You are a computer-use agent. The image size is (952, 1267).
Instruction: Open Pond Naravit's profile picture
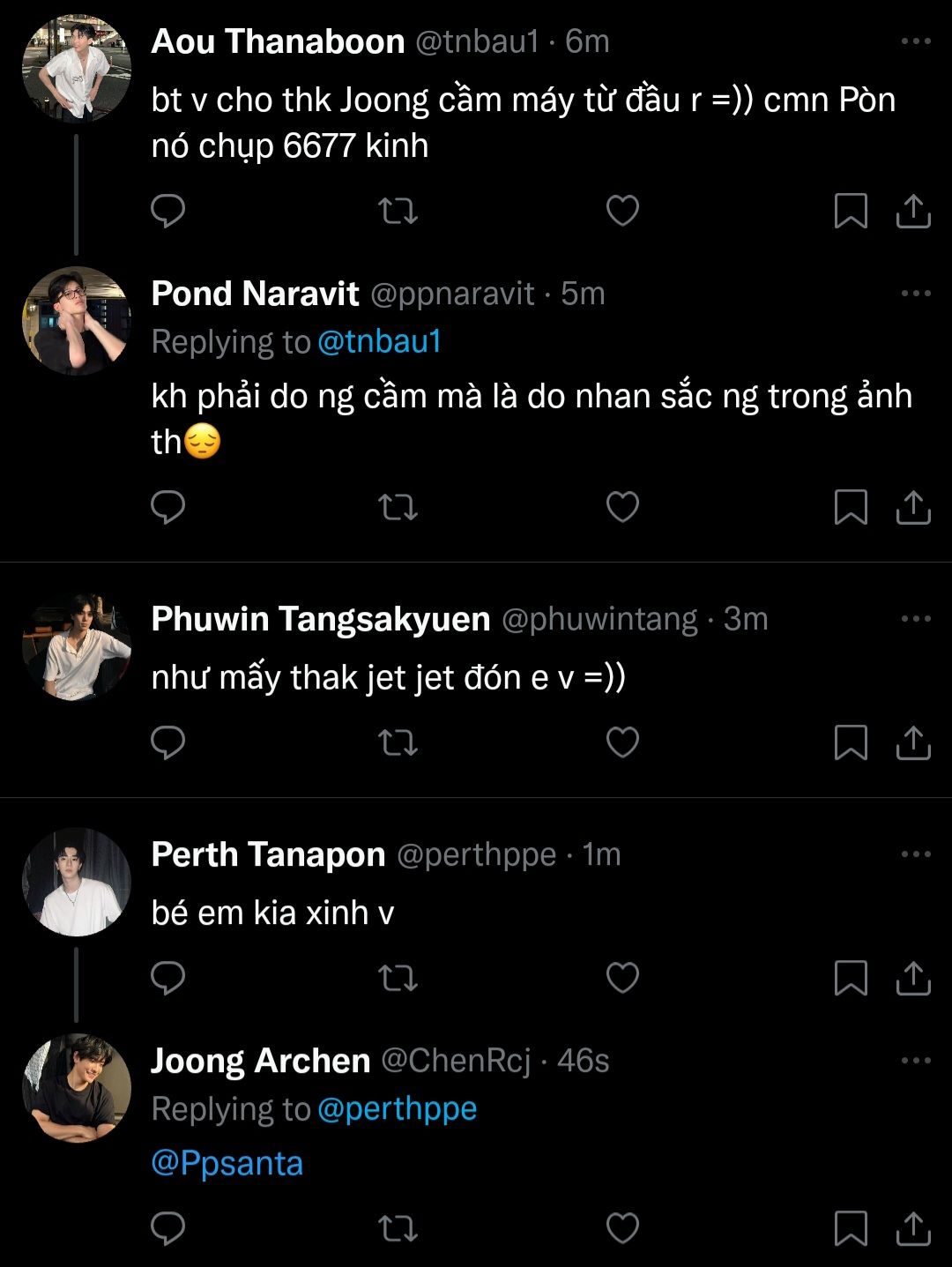77,321
